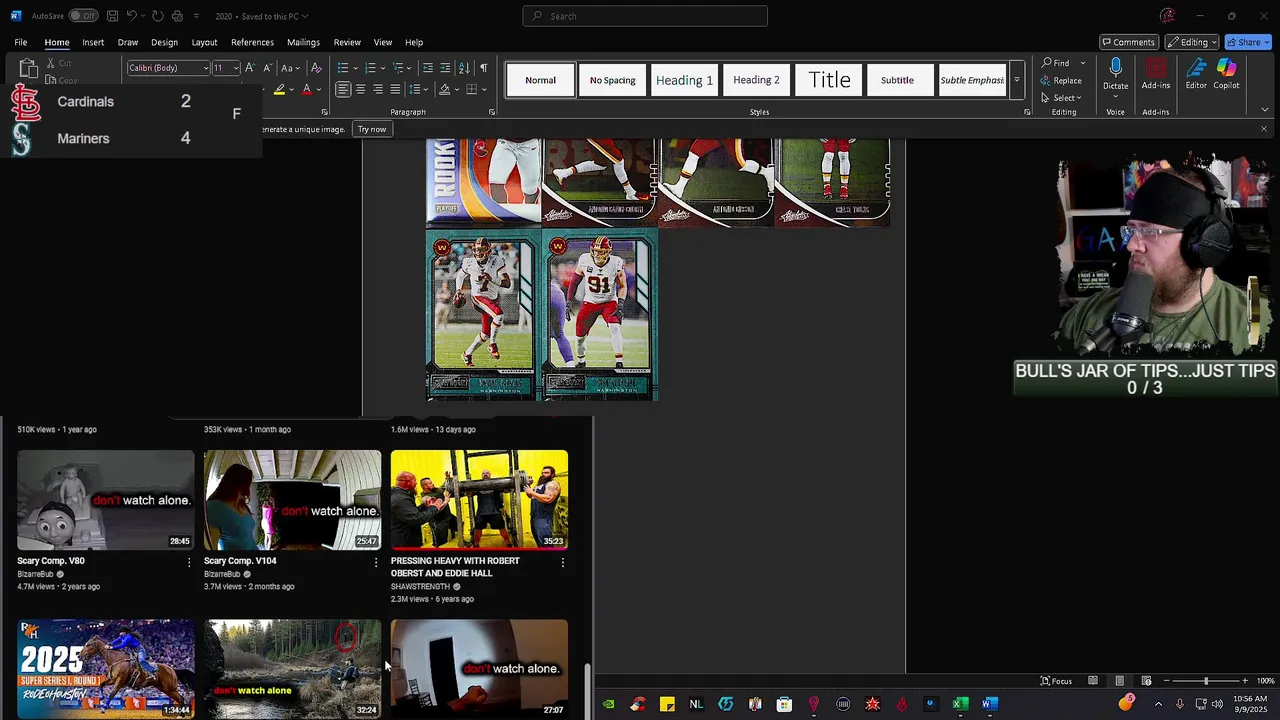This screenshot has width=1280, height=720.
Task: Open the Find dropdown arrow
Action: (x=1083, y=63)
